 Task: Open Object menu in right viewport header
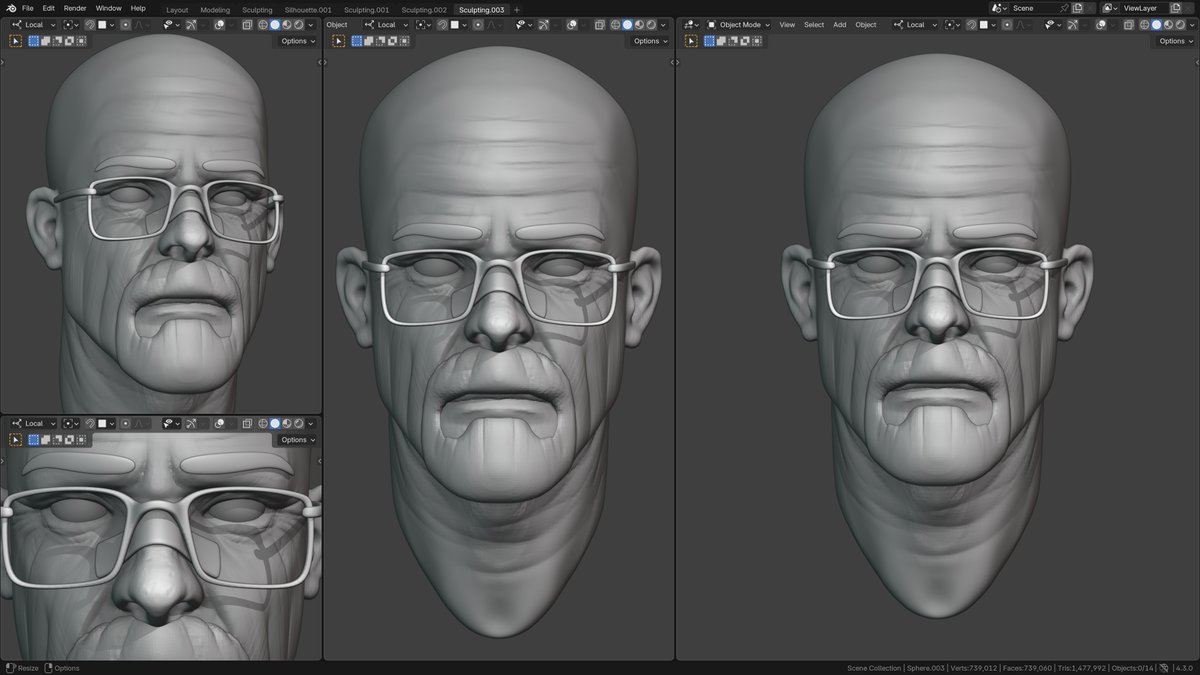pos(866,25)
